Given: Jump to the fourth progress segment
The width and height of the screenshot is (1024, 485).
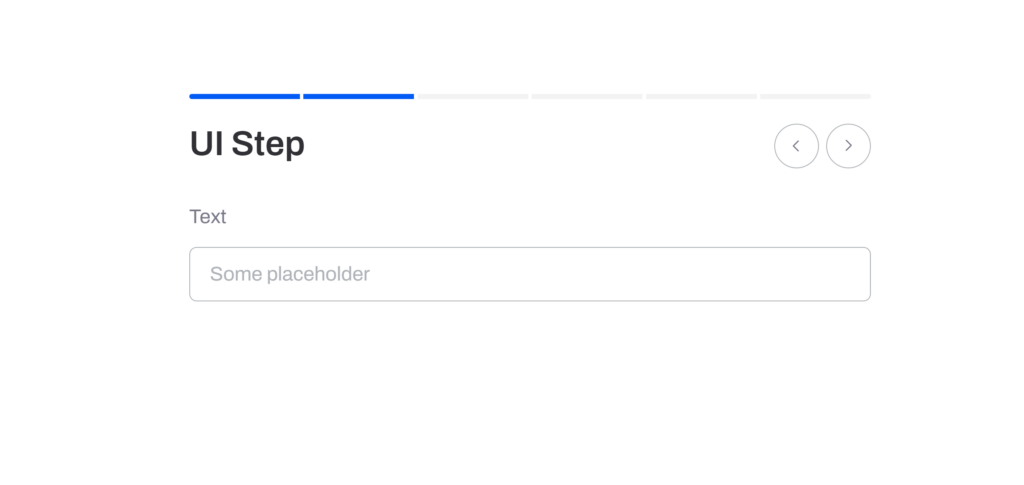Looking at the screenshot, I should (586, 96).
